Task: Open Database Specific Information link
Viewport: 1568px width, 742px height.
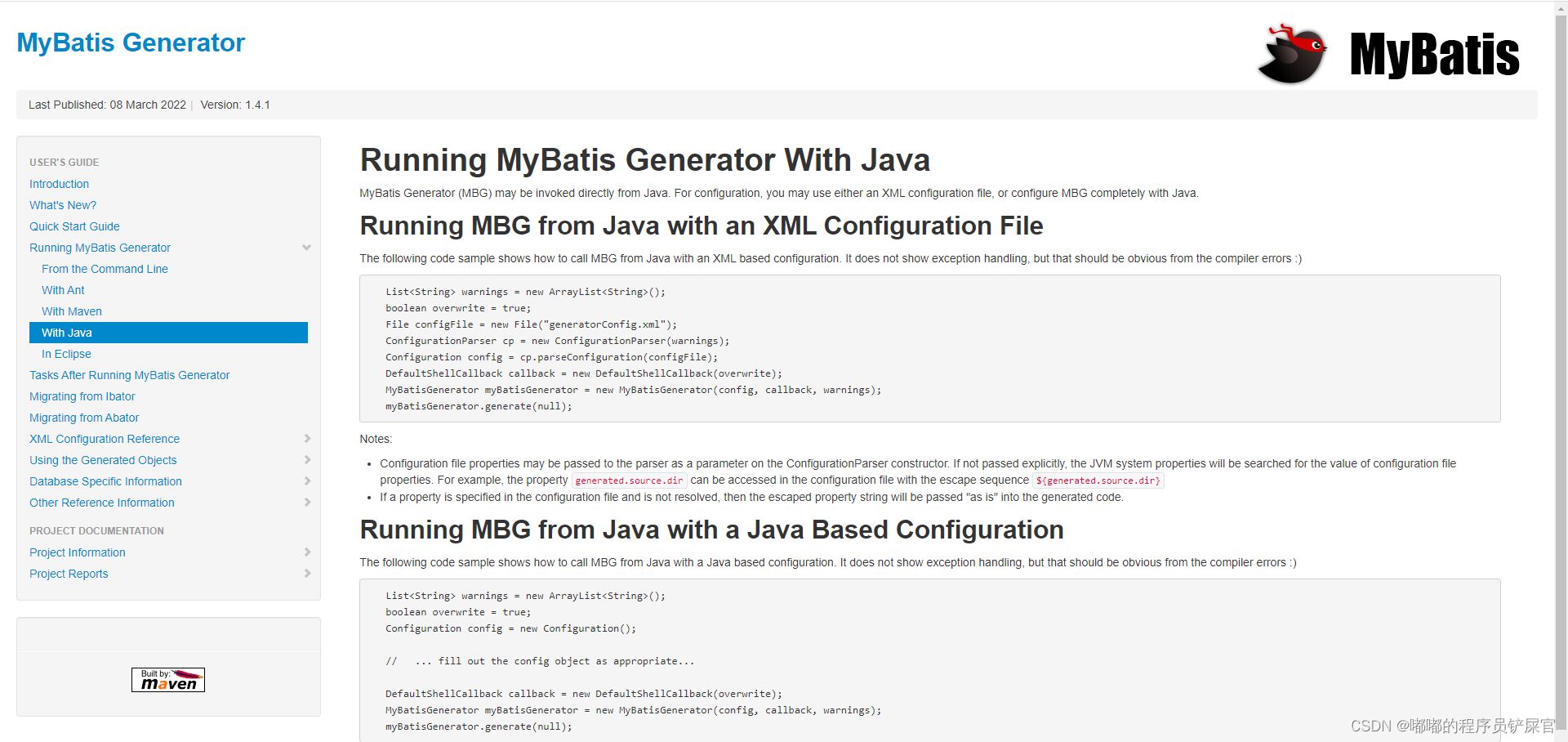Action: (105, 481)
